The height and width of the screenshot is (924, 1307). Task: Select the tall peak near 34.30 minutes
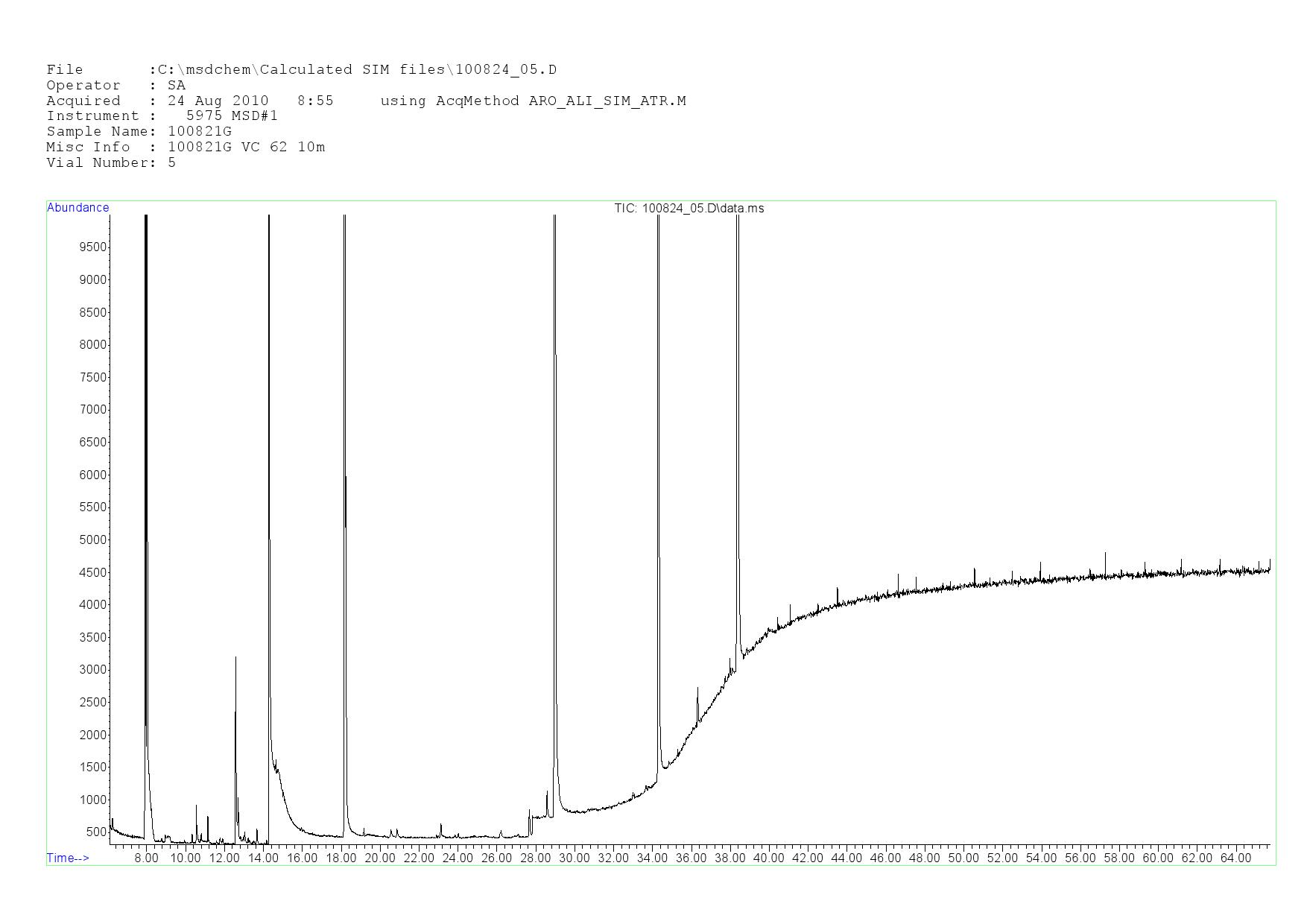[x=659, y=447]
